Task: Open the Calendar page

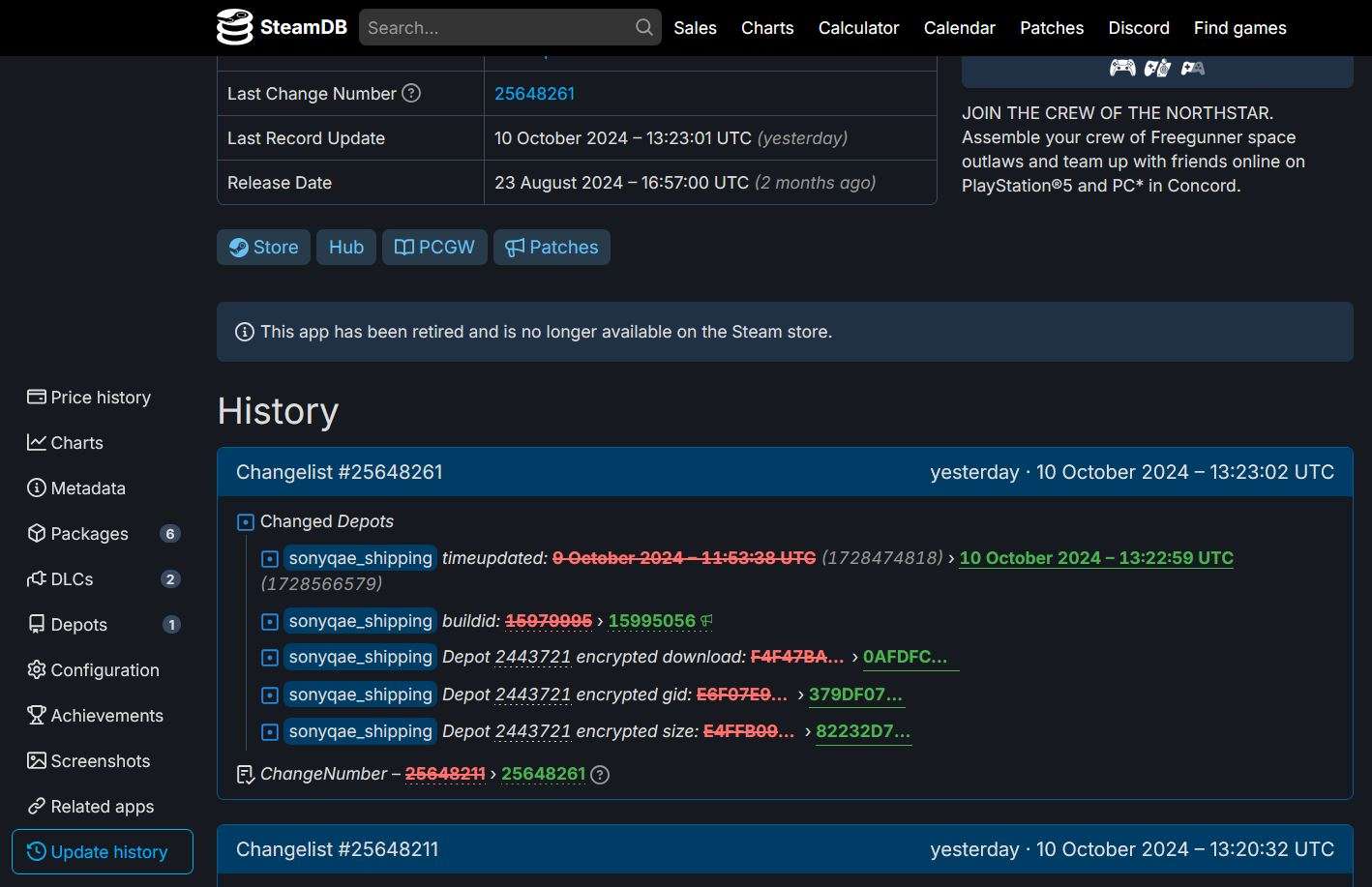Action: pyautogui.click(x=959, y=28)
